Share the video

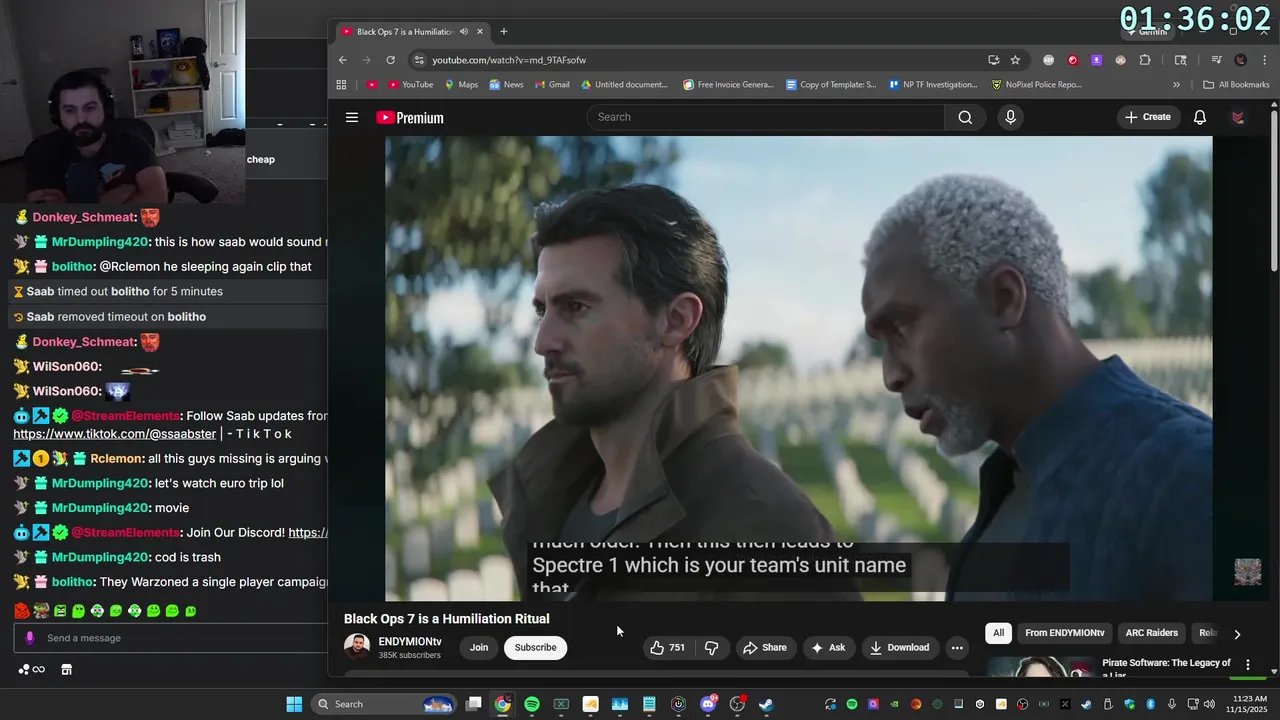(x=765, y=647)
